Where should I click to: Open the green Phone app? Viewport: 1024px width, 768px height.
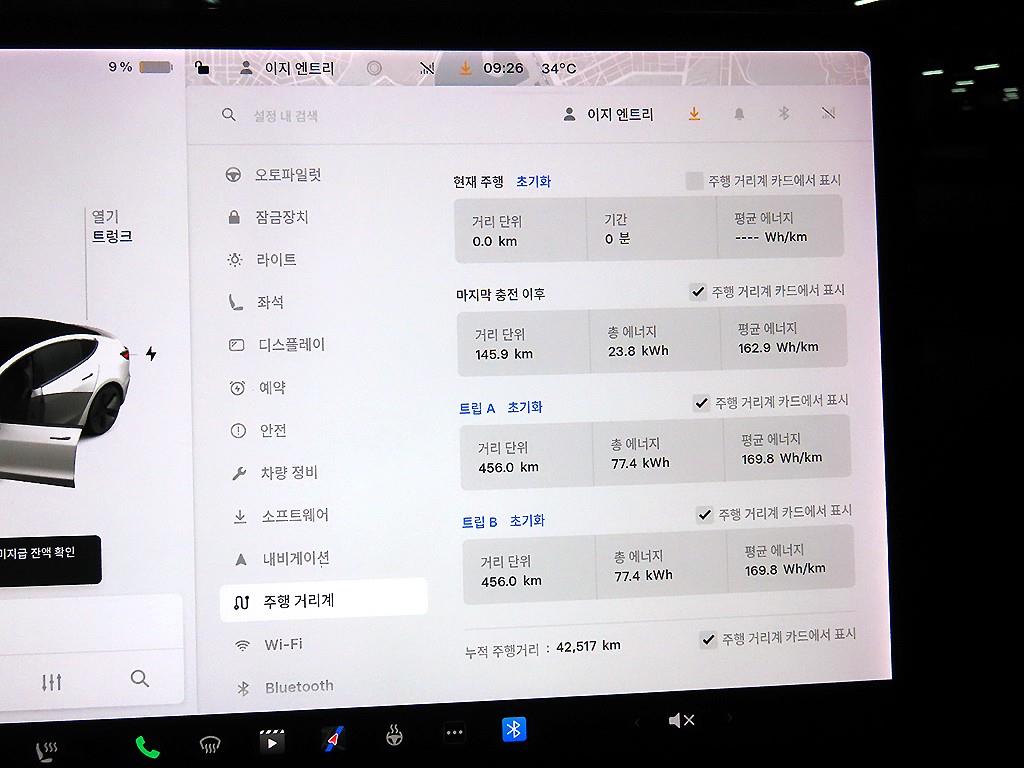pyautogui.click(x=148, y=747)
